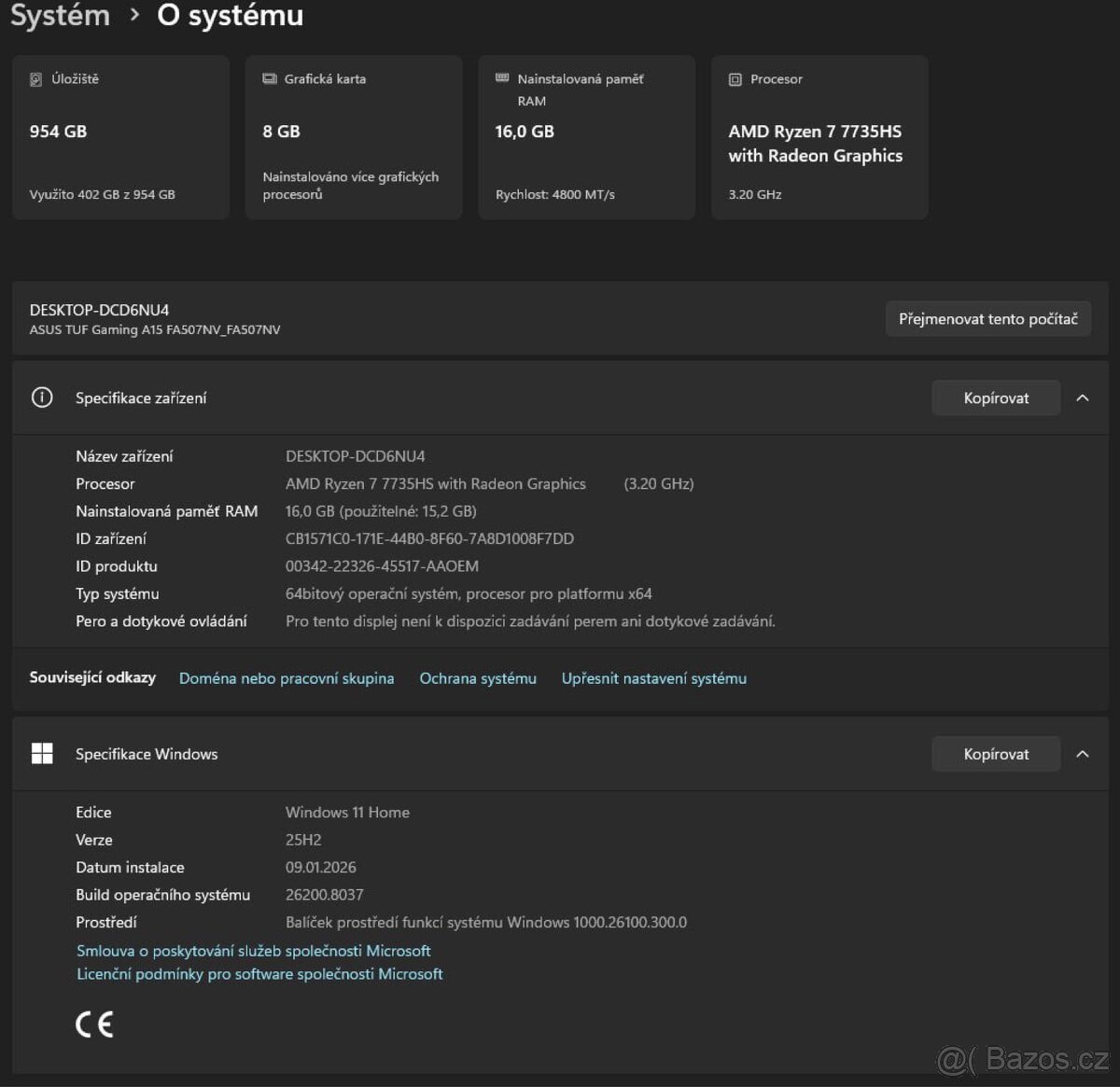
Task: Select device ID CB1571C0-171E-44B0-8F60-7A8D1008F7DD
Action: (x=429, y=538)
